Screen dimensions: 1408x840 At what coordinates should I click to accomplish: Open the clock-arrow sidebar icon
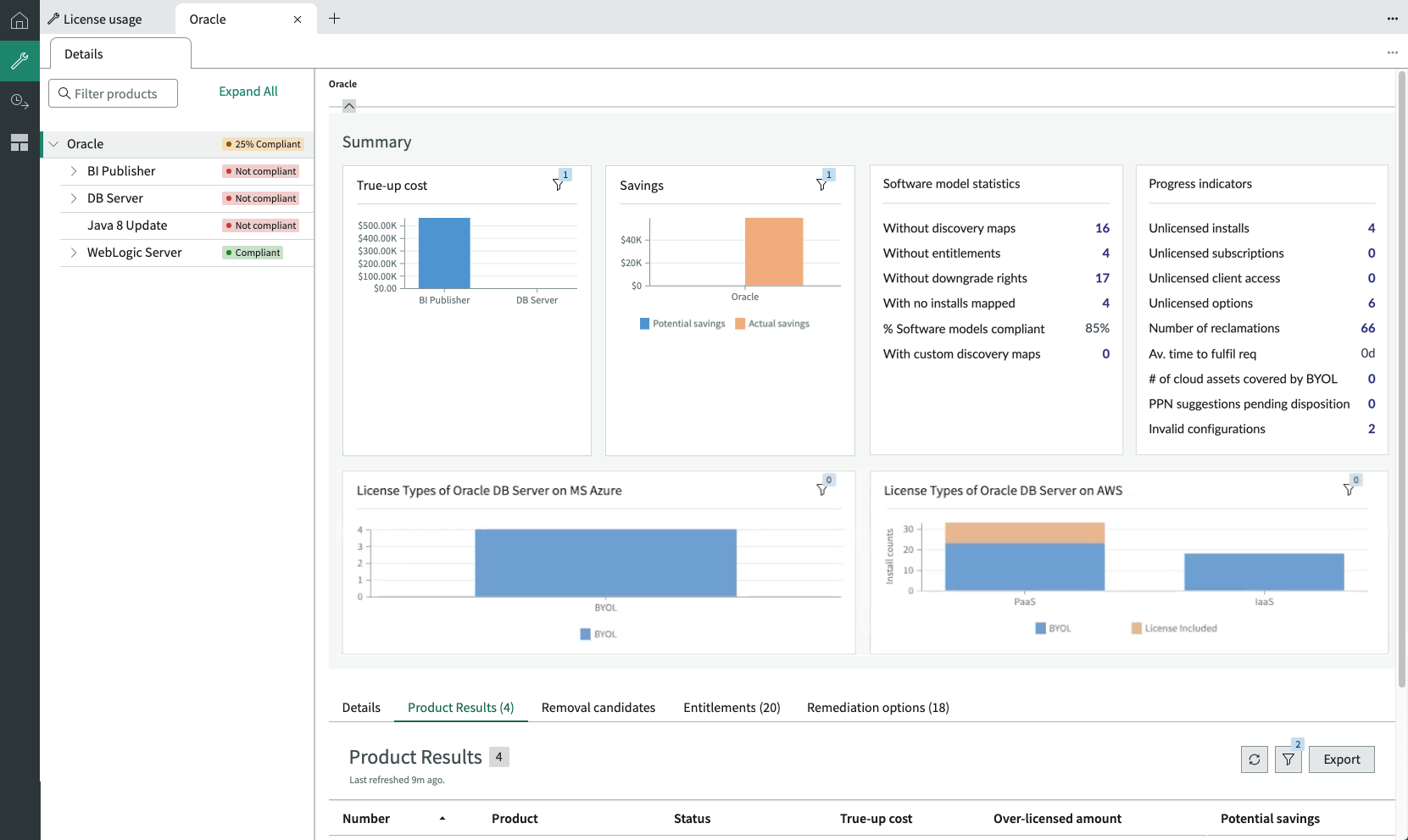[x=19, y=102]
